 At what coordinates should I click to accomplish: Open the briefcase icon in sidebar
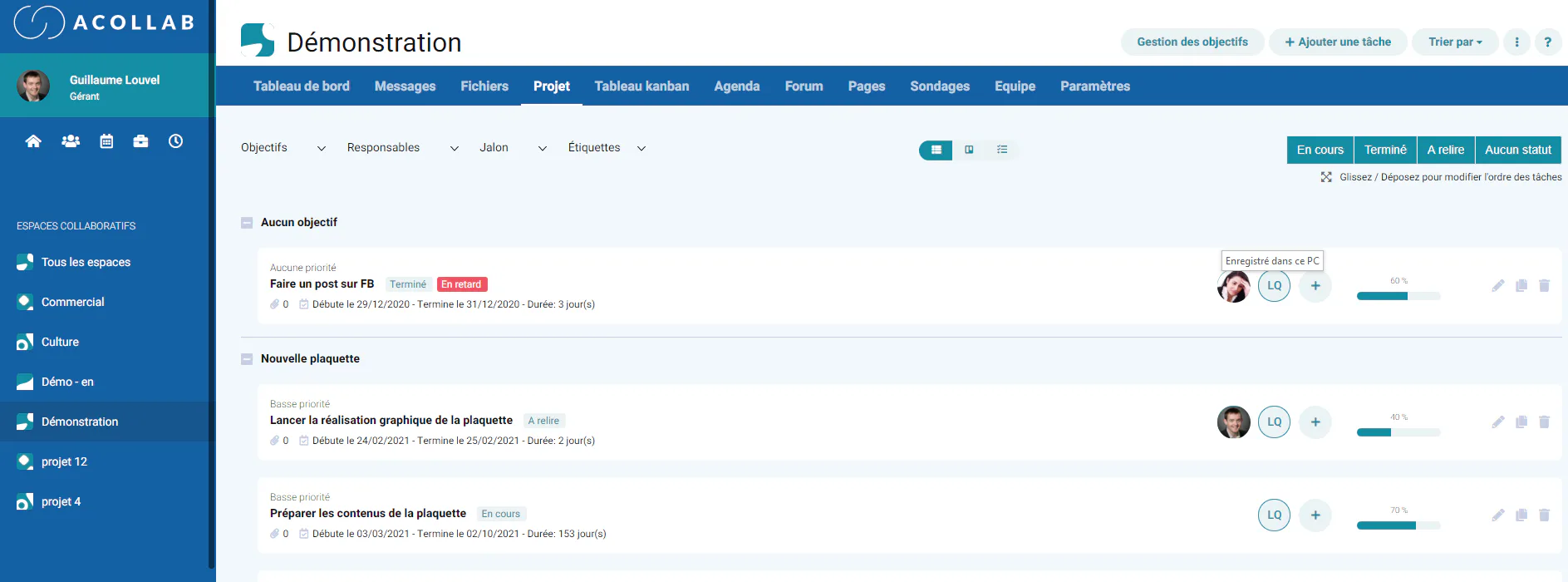pyautogui.click(x=140, y=141)
